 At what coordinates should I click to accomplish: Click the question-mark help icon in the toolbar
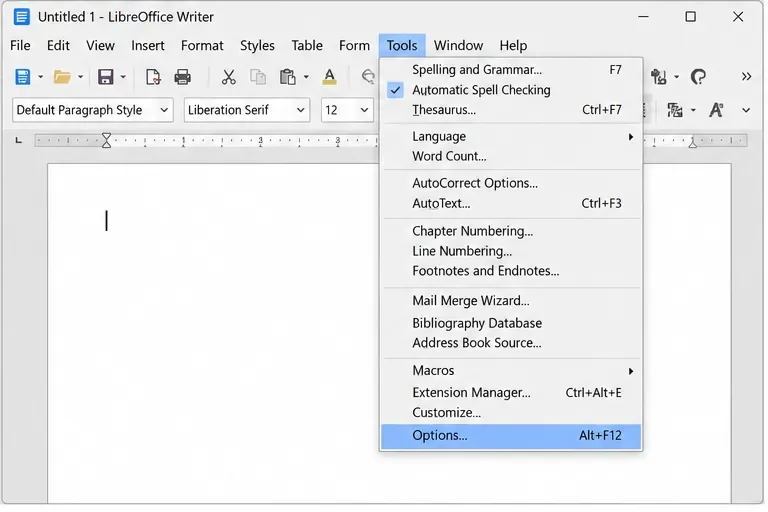click(x=698, y=77)
